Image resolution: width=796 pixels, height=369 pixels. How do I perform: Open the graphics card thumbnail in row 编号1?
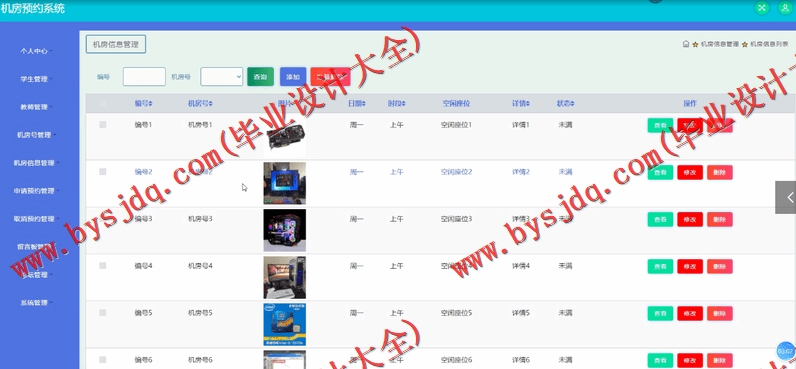285,137
